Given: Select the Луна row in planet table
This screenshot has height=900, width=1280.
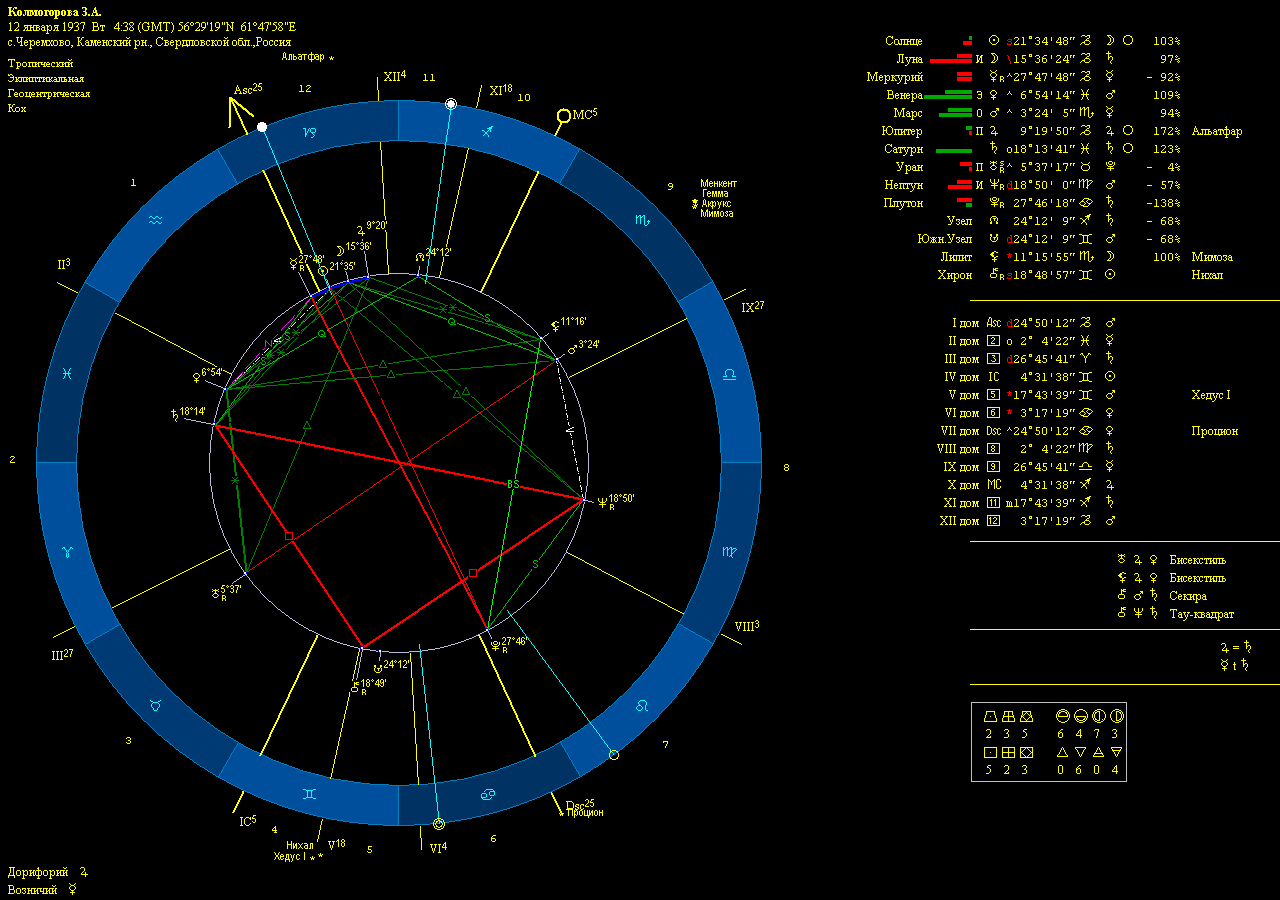Looking at the screenshot, I should [x=1038, y=59].
